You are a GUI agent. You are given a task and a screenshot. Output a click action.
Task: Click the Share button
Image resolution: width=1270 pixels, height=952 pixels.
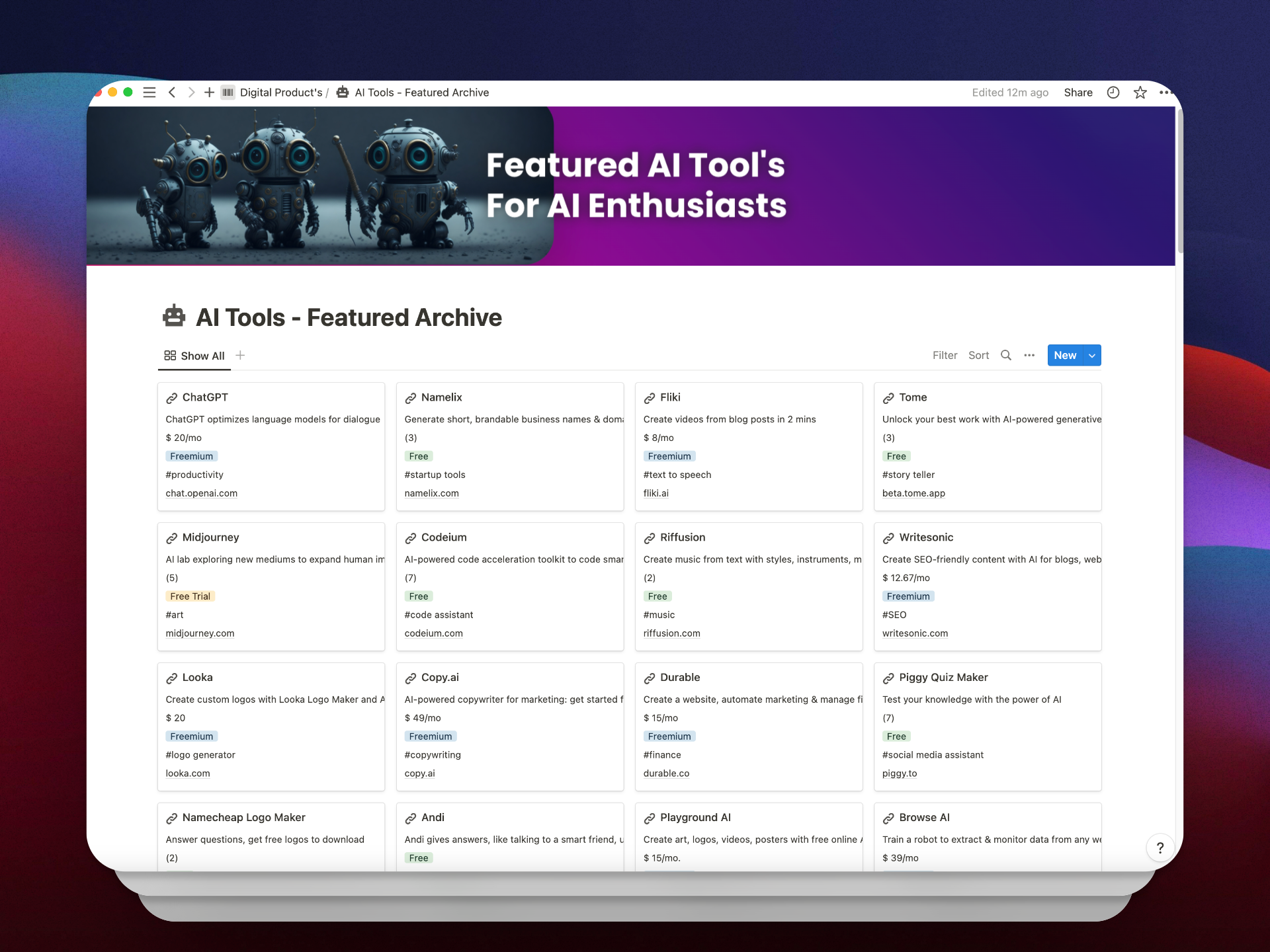point(1078,93)
